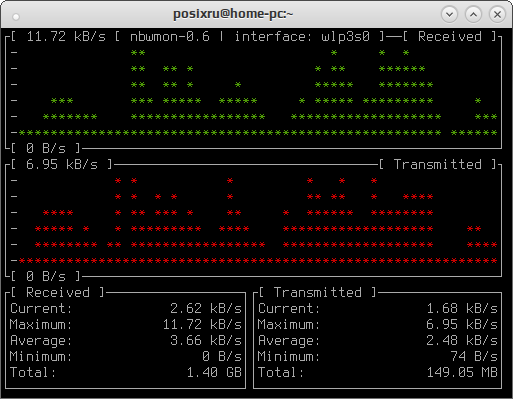The image size is (513, 399).
Task: Select Transmitted Total value 149.05 MB
Action: (462, 373)
